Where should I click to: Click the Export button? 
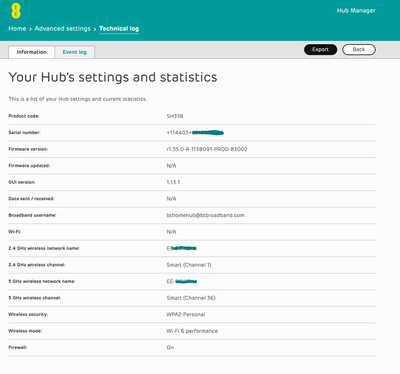click(x=320, y=50)
